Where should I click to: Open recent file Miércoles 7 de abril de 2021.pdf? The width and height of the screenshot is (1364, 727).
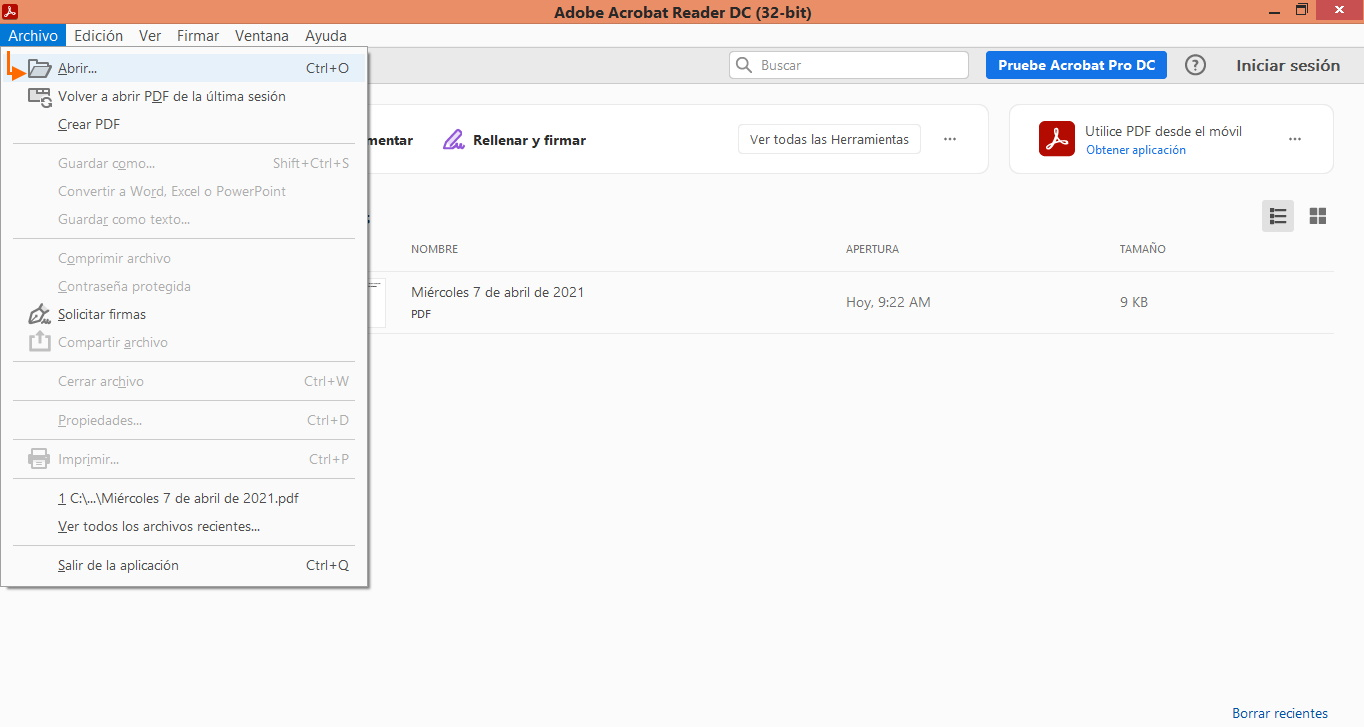[x=185, y=498]
